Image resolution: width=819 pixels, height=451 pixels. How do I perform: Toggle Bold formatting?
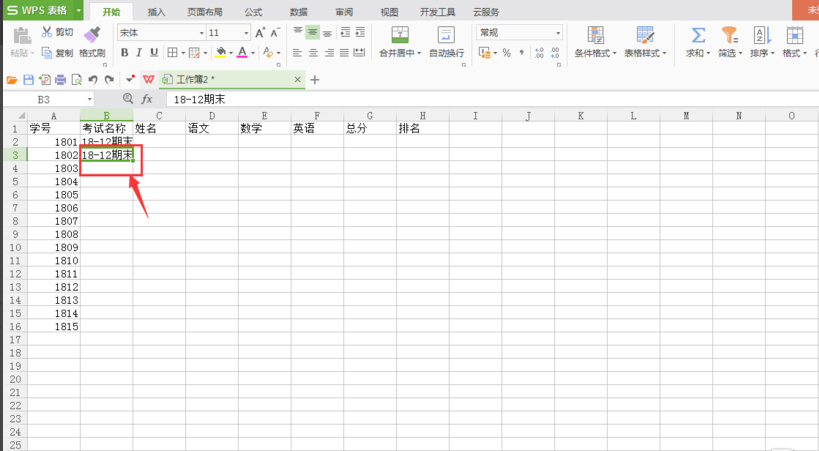point(125,53)
